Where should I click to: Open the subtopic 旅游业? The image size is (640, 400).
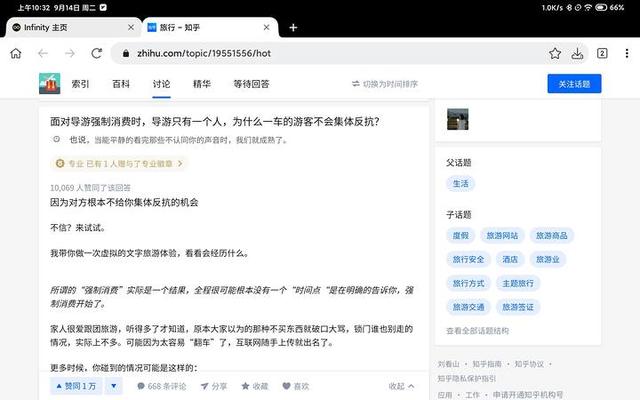(547, 259)
